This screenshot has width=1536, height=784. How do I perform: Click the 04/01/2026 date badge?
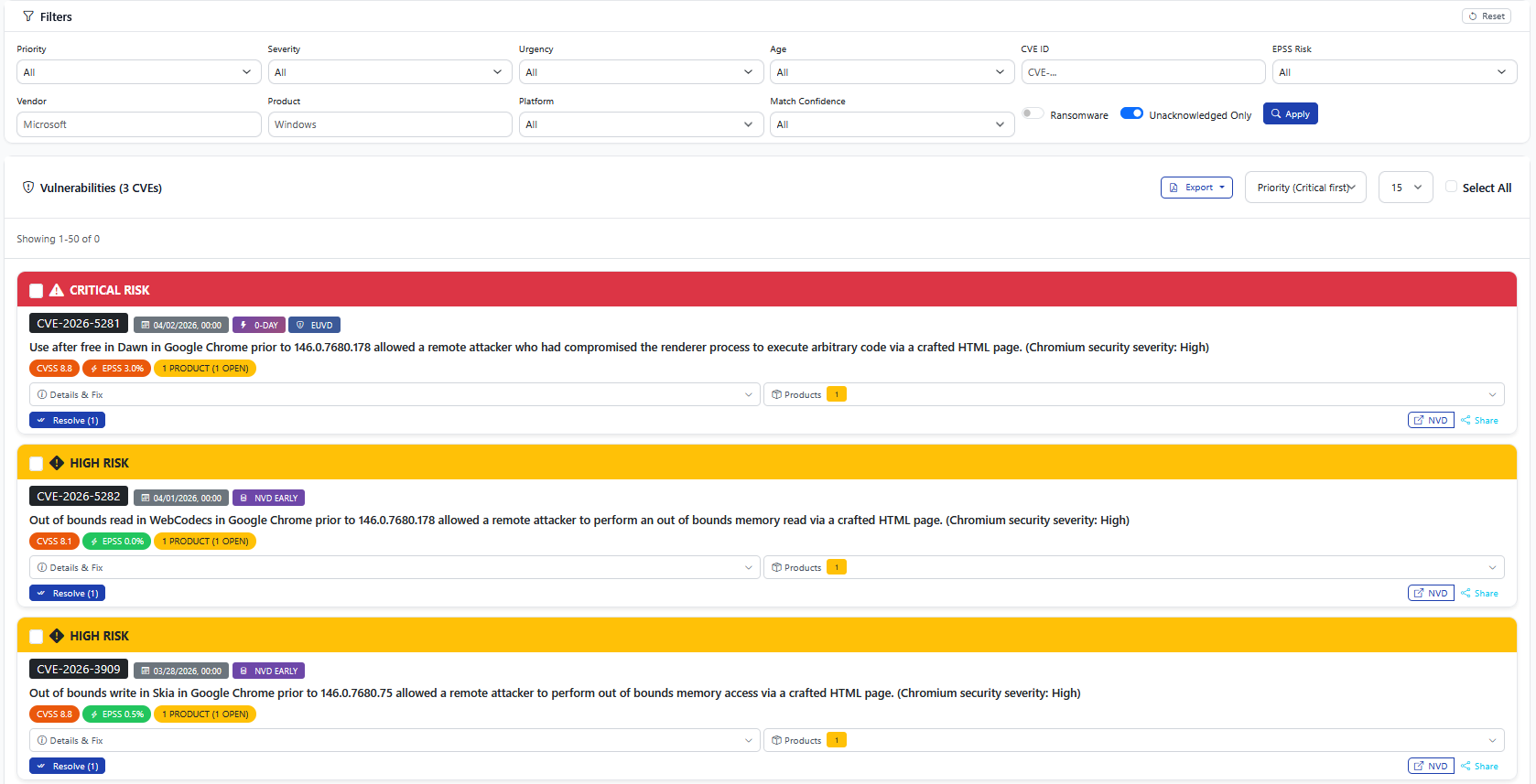click(181, 498)
